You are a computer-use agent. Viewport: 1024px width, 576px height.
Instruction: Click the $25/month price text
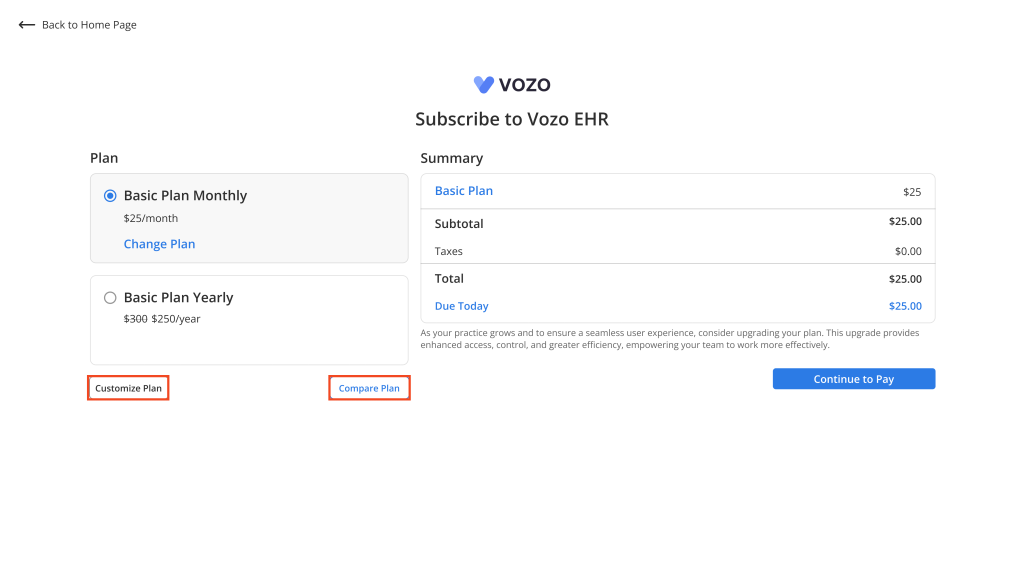[151, 218]
